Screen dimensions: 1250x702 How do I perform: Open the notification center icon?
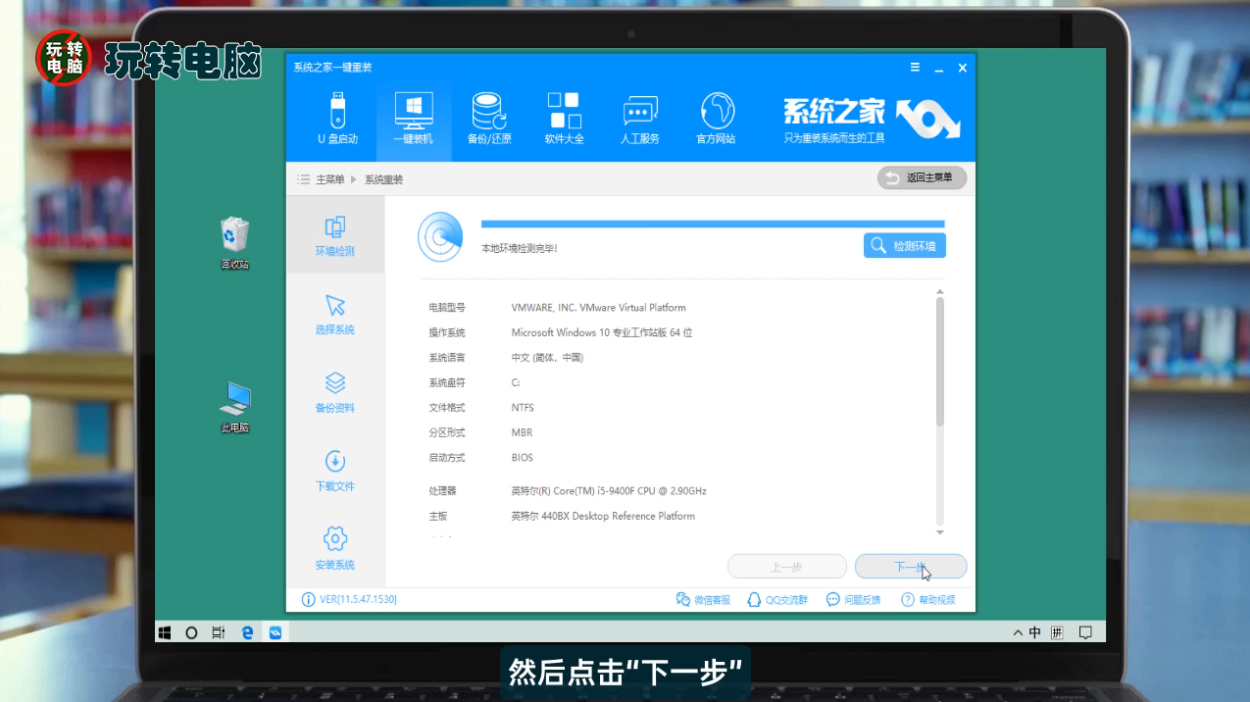(1085, 633)
